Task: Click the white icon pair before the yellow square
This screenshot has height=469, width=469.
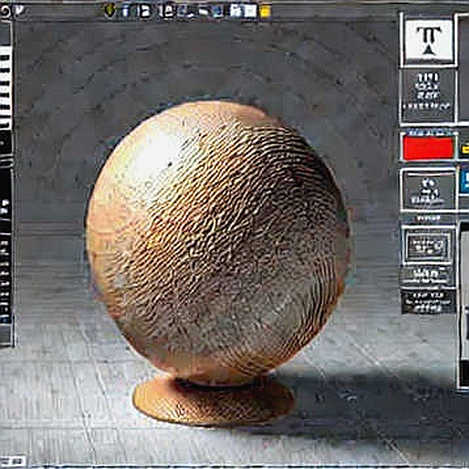Action: tap(244, 12)
